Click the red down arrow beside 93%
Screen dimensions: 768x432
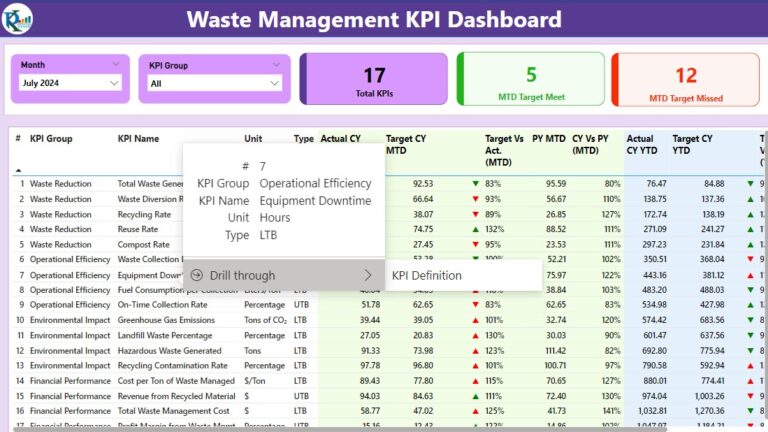click(475, 199)
